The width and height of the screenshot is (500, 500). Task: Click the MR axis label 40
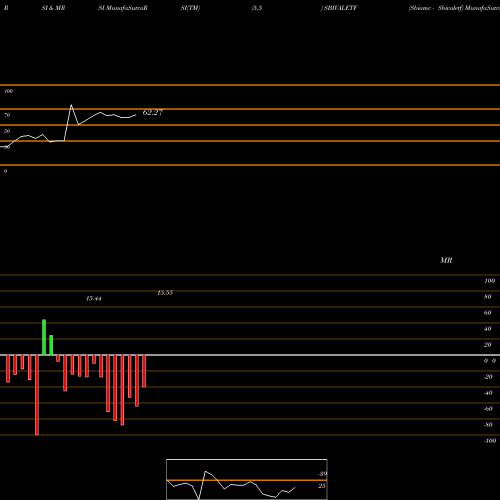pos(488,329)
